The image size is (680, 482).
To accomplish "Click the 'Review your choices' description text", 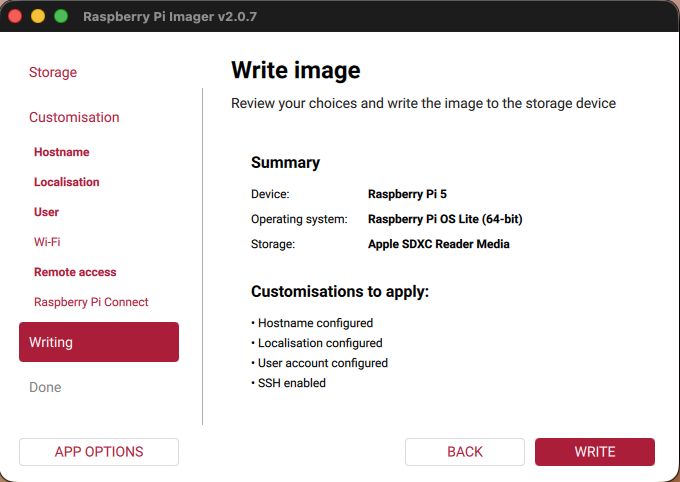I will [423, 103].
